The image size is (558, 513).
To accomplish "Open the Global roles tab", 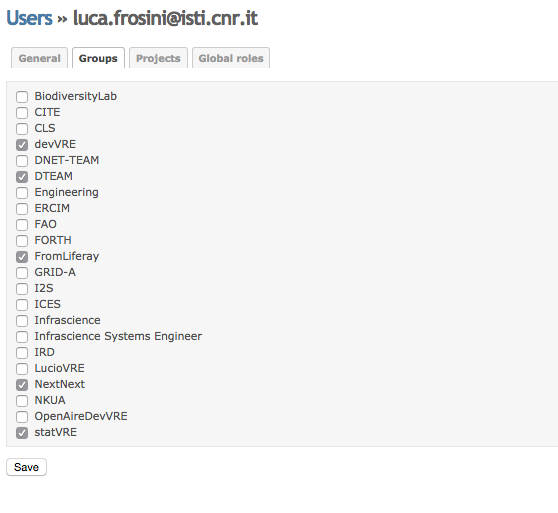I will (231, 58).
